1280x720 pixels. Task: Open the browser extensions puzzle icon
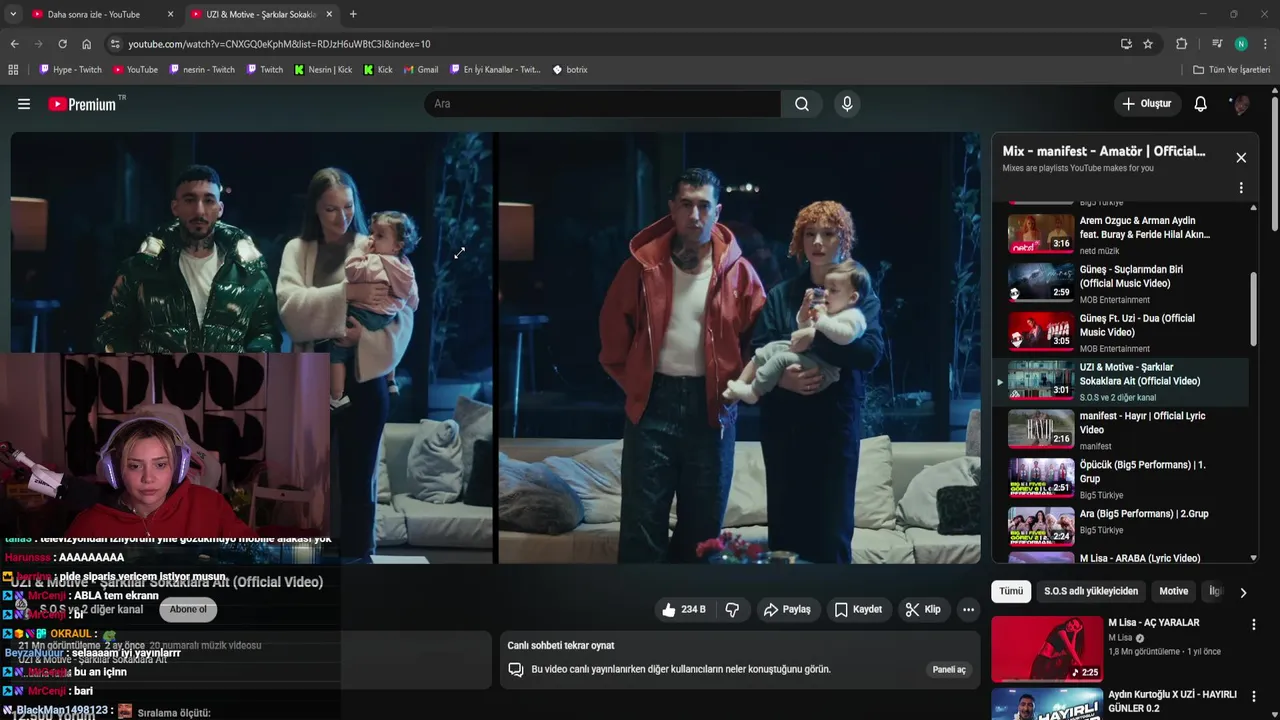click(1181, 44)
